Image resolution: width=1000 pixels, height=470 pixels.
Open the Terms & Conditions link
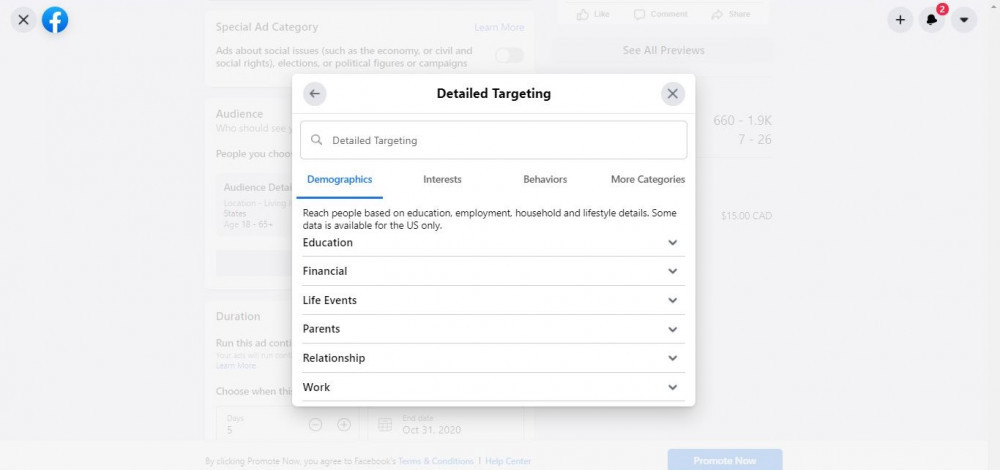click(x=436, y=461)
